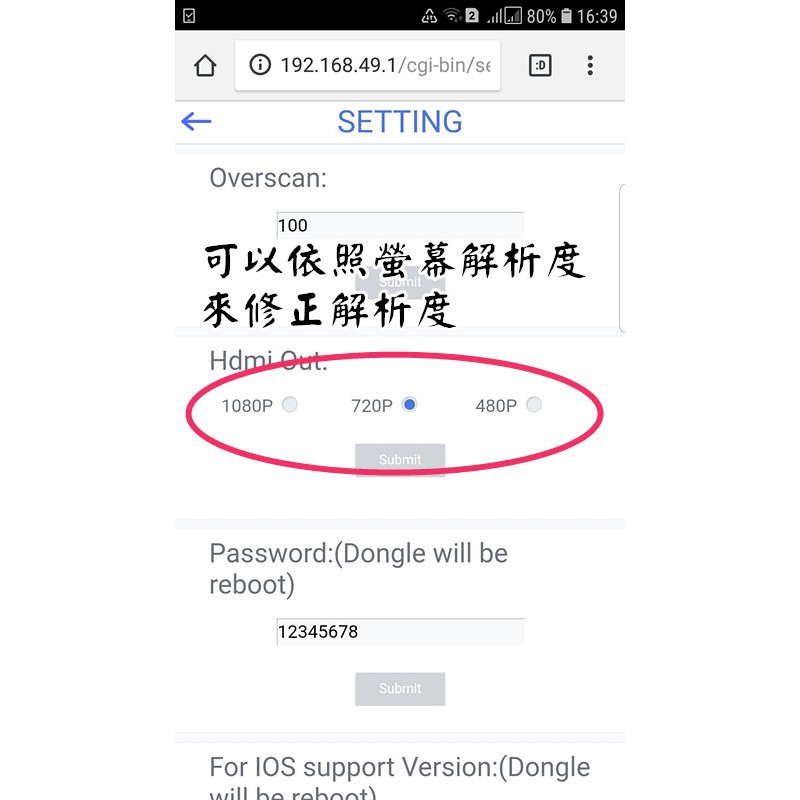Screen dimensions: 800x800
Task: Submit the Password setting
Action: pos(400,689)
